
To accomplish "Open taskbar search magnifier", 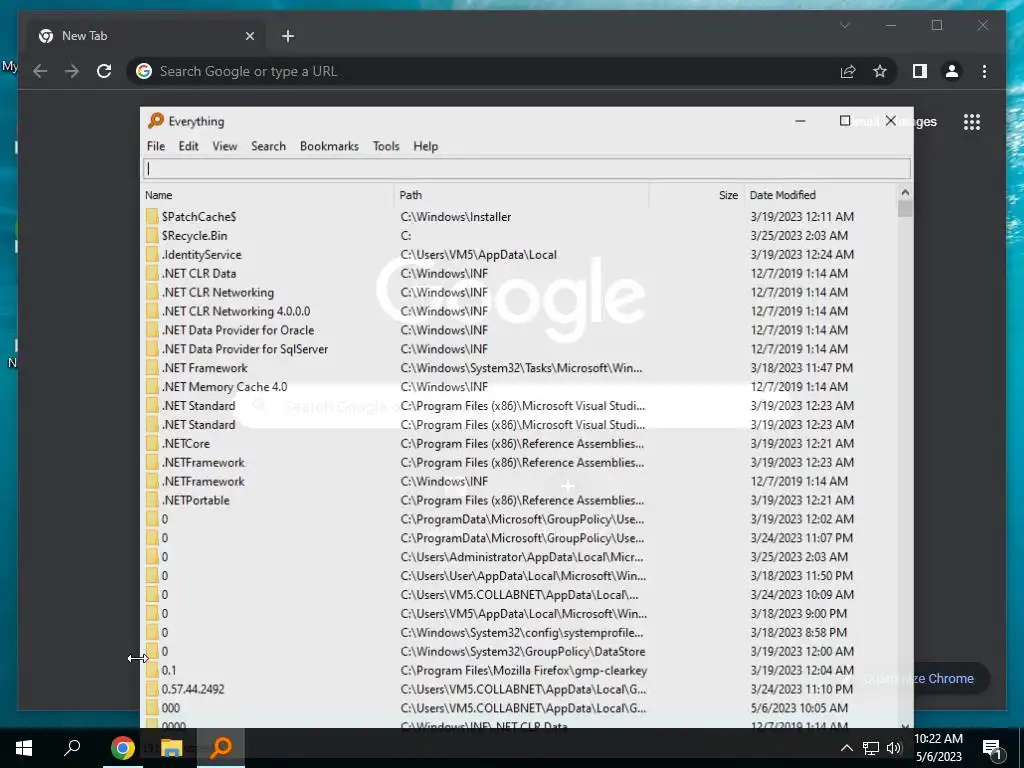I will 72,748.
